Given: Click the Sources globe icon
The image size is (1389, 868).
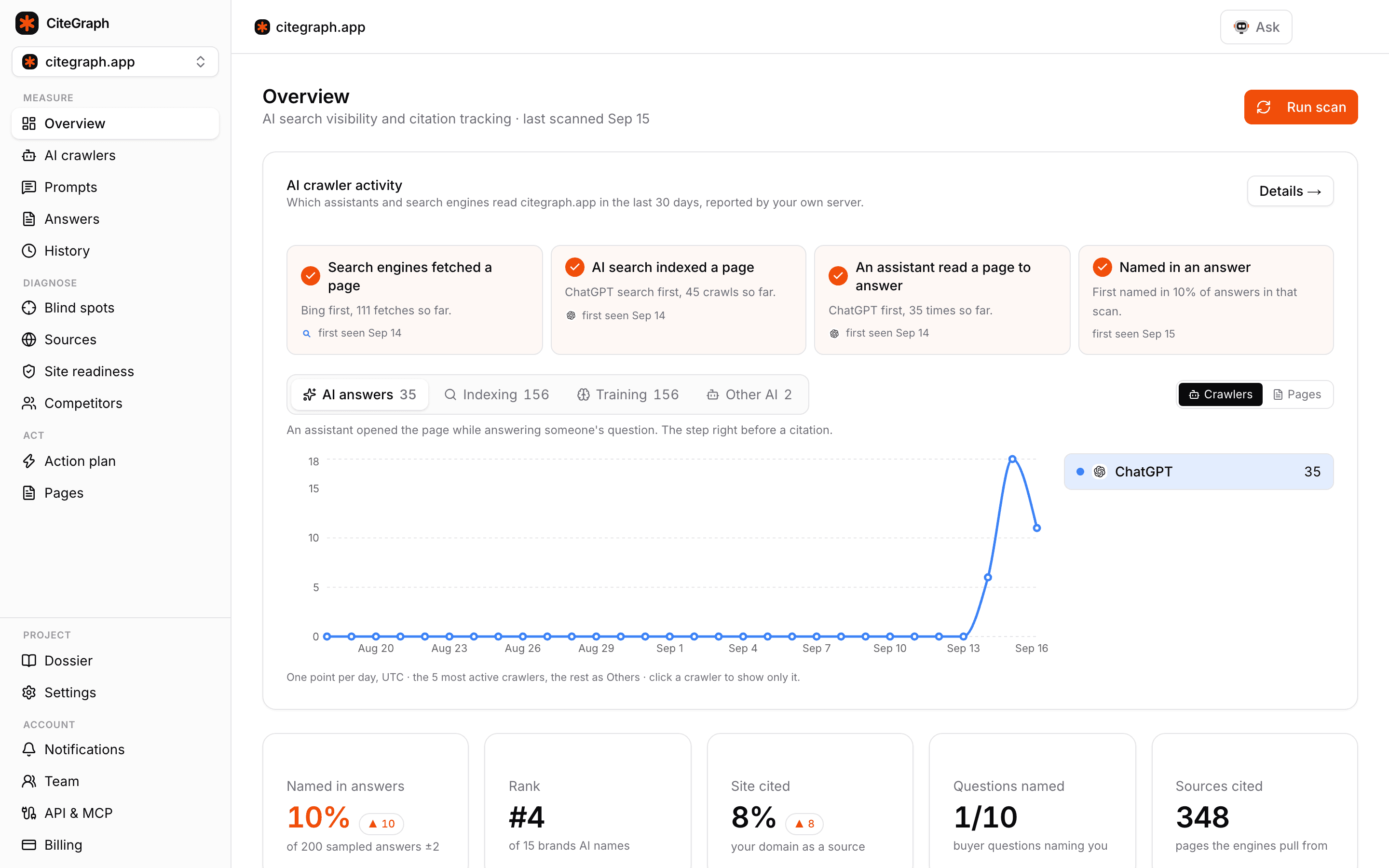Looking at the screenshot, I should coord(29,340).
